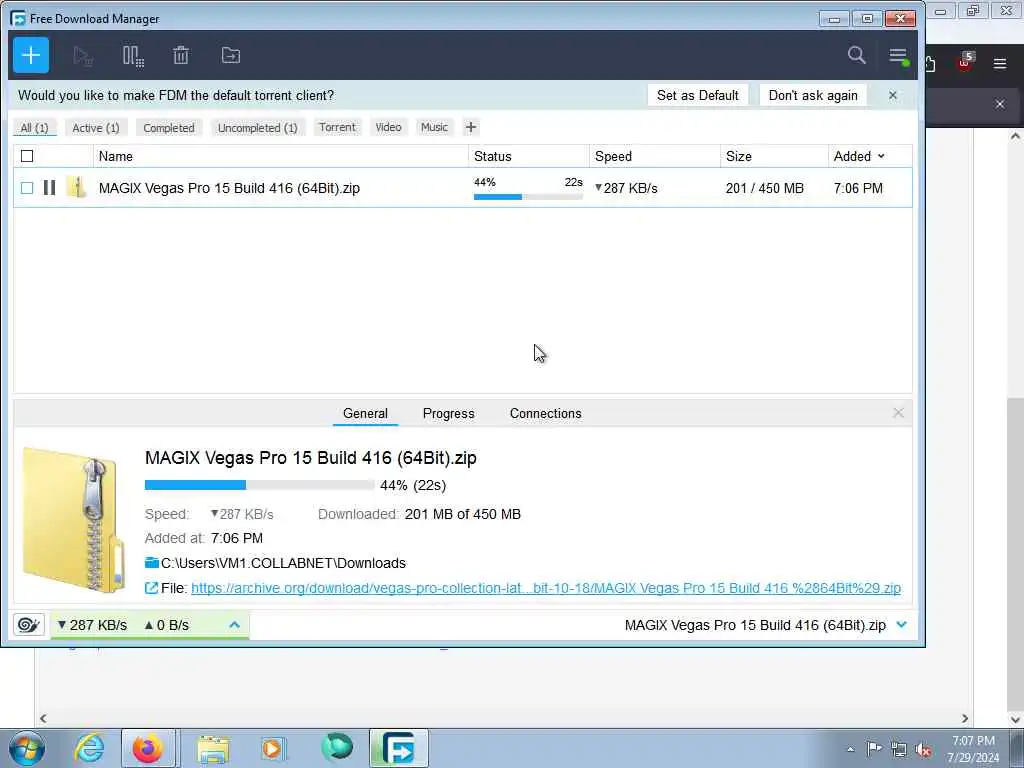This screenshot has height=768, width=1024.
Task: Sort by the Name column header
Action: click(x=281, y=156)
